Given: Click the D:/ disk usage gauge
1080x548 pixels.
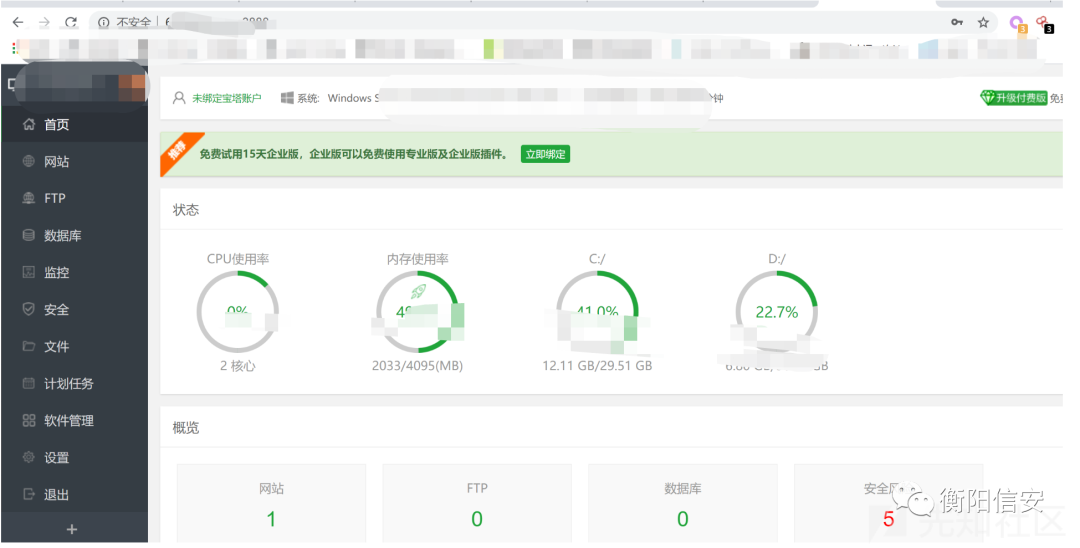Looking at the screenshot, I should tap(777, 312).
